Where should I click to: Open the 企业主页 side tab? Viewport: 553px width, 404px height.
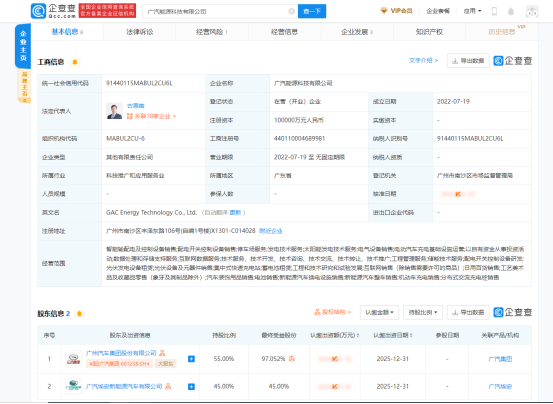click(x=23, y=46)
